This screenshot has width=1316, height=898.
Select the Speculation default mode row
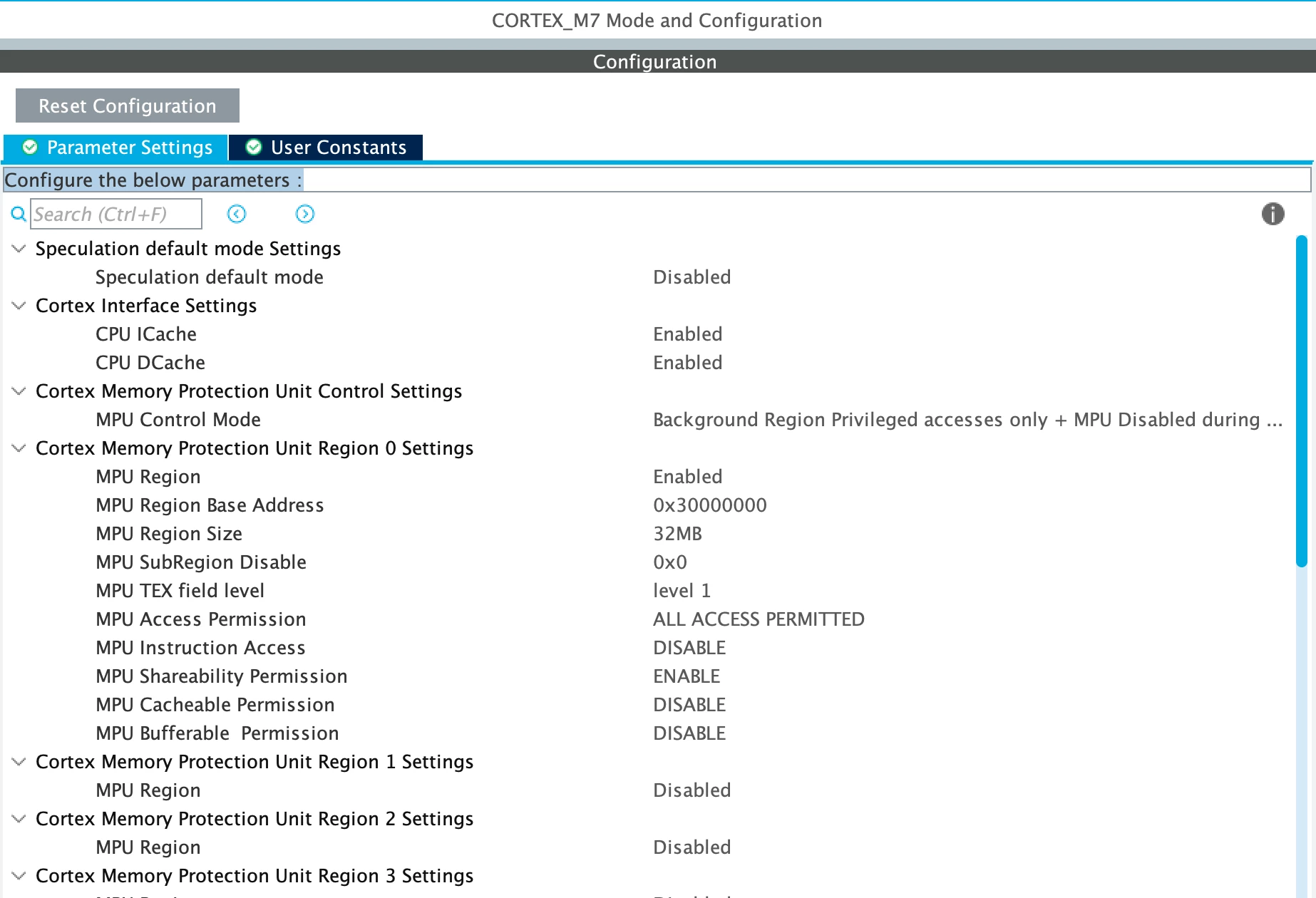click(x=649, y=277)
